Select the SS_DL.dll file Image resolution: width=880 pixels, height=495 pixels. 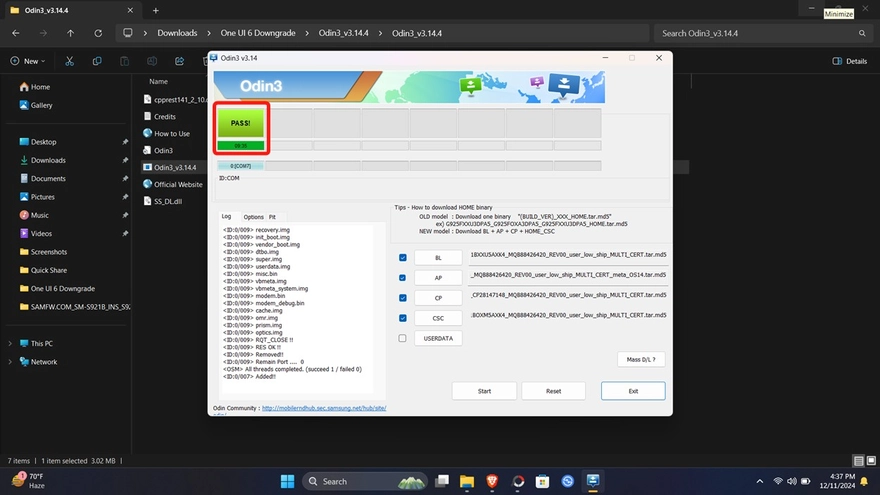pos(163,201)
